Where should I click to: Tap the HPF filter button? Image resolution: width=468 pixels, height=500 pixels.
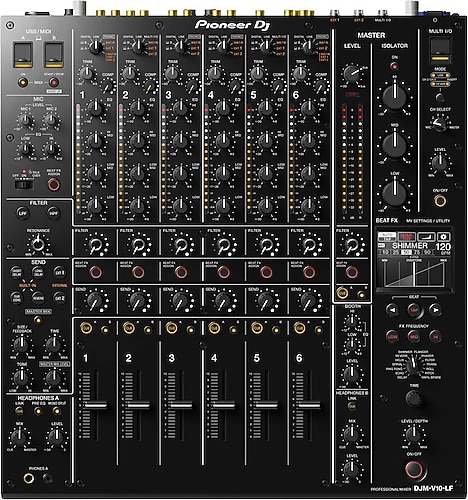click(53, 213)
